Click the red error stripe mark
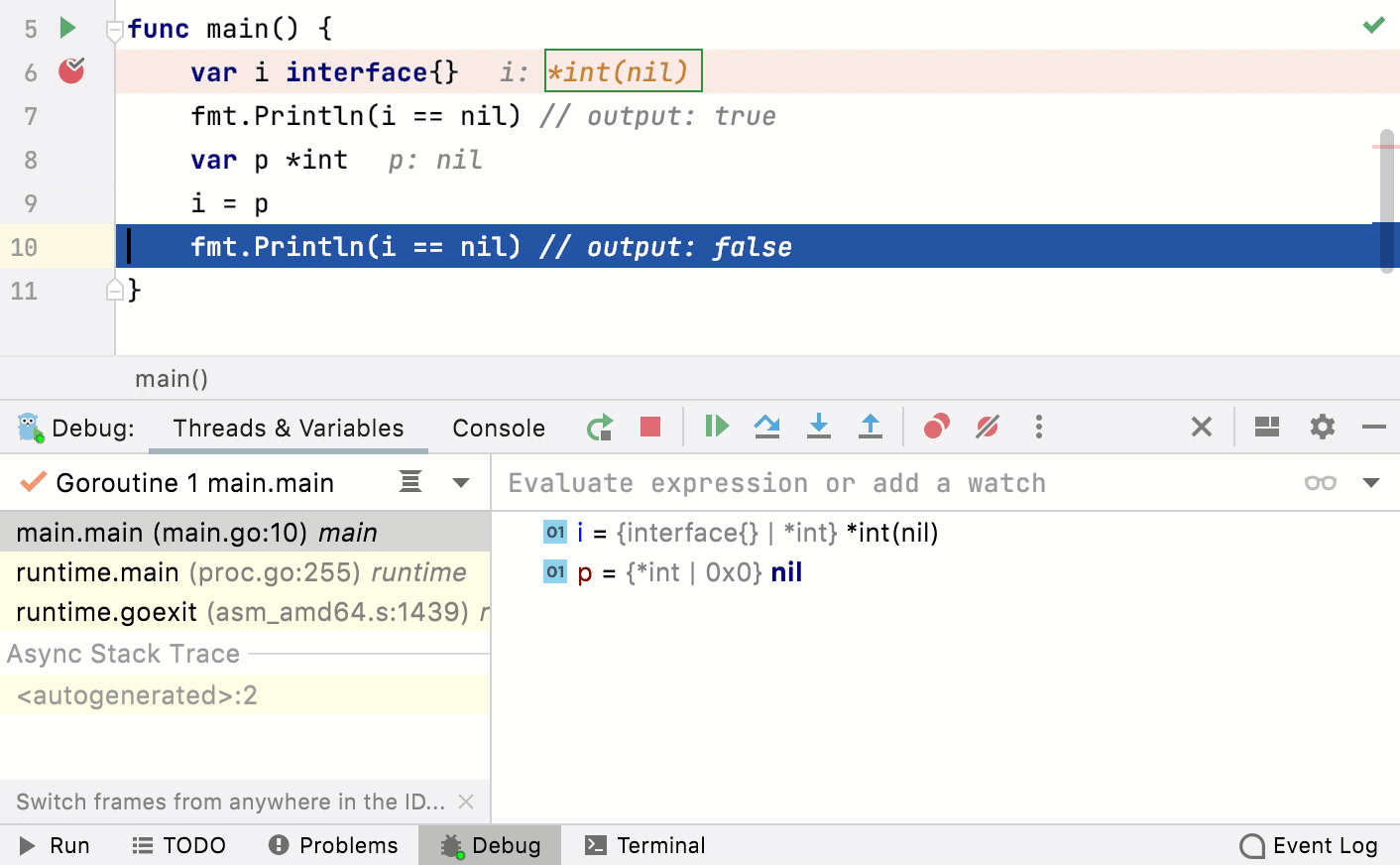 (1386, 147)
